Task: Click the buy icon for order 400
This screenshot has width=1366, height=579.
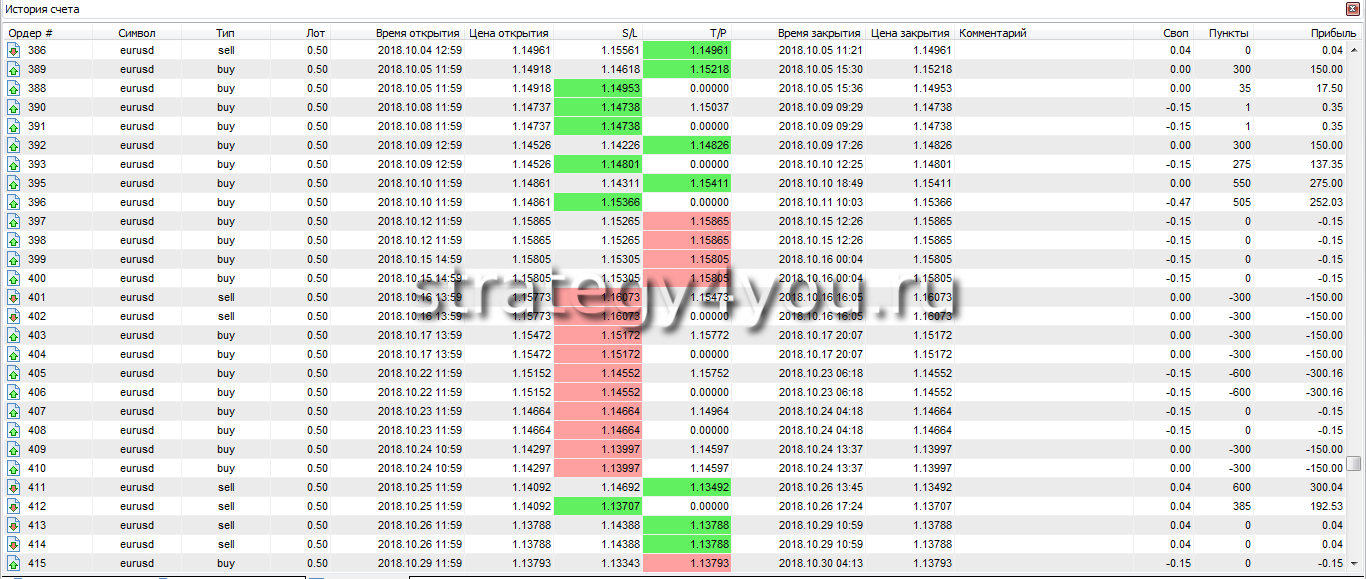Action: point(14,278)
